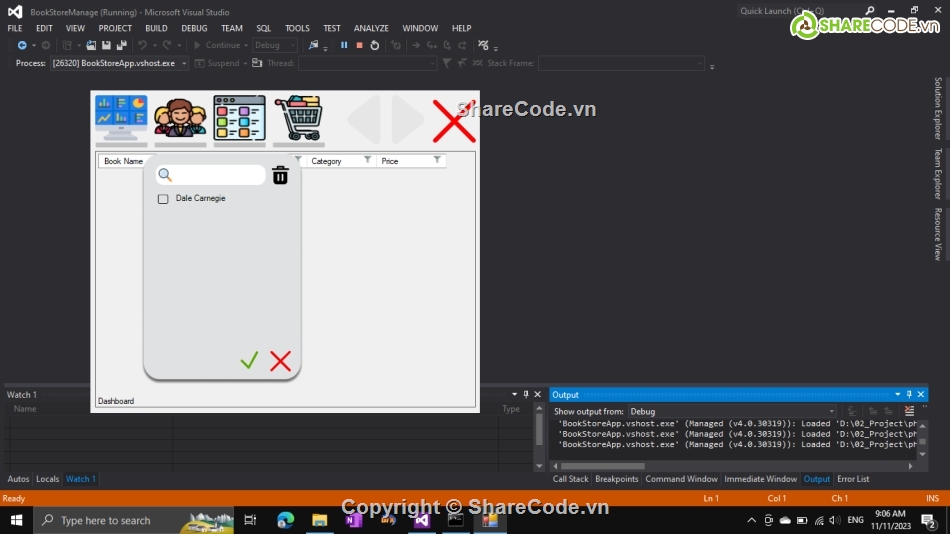Open the Dashboard monitor charts icon
This screenshot has width=950, height=534.
(x=121, y=118)
